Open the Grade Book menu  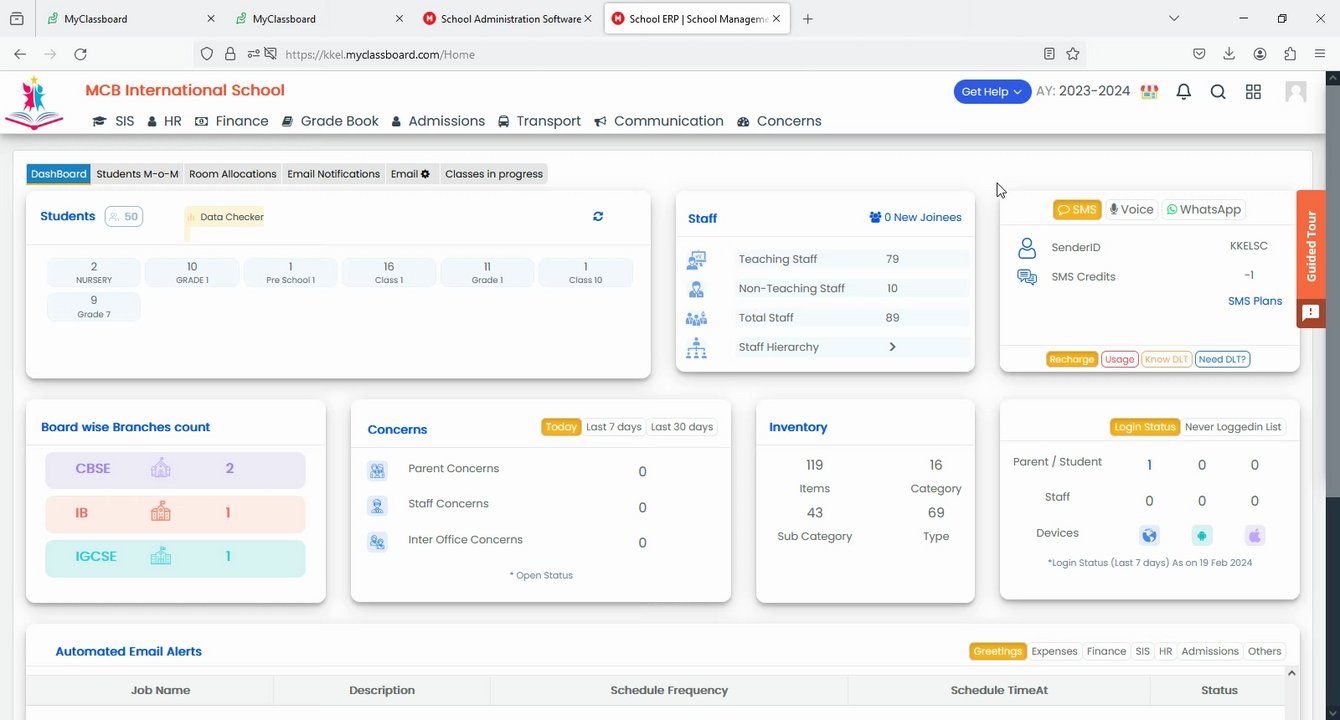tap(330, 121)
